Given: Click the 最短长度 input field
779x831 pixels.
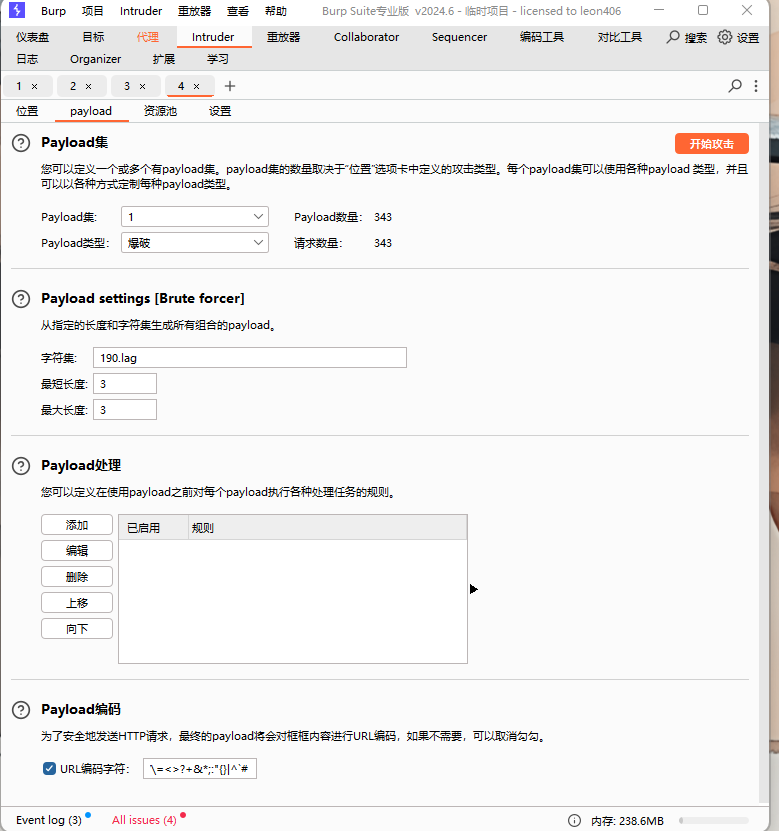Looking at the screenshot, I should pos(125,384).
